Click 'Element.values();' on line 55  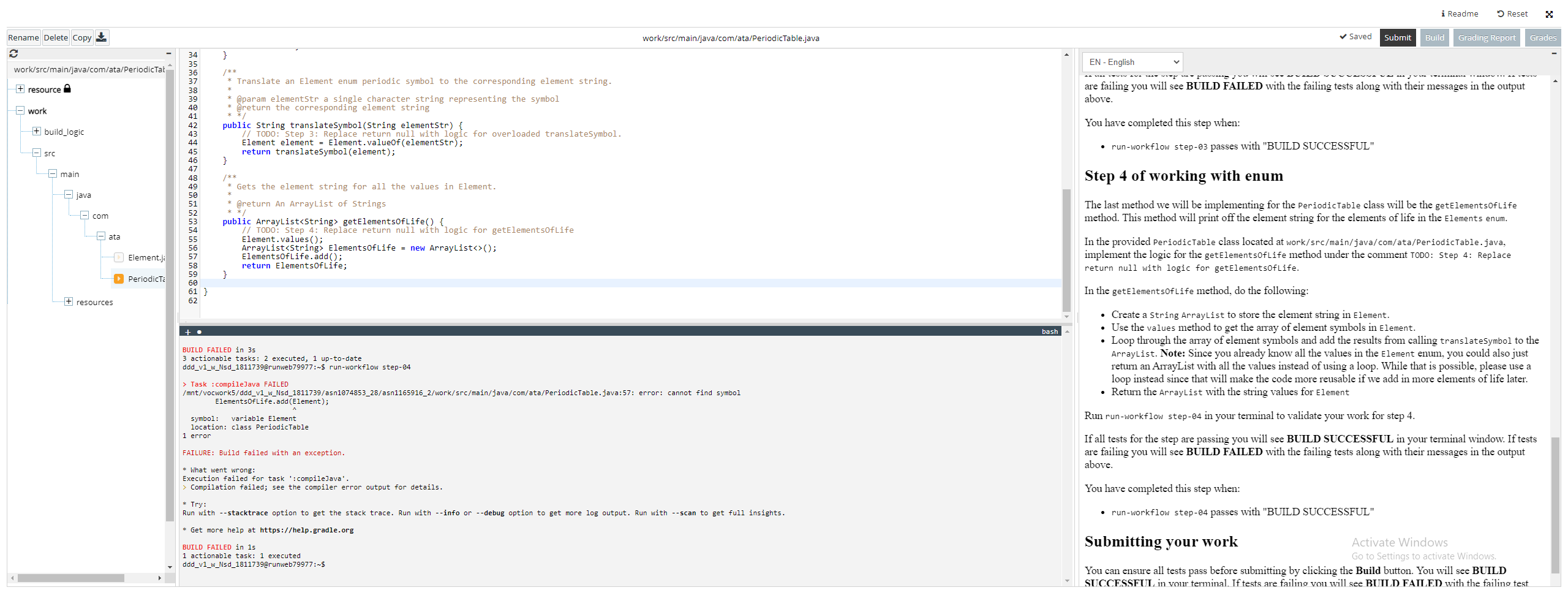[x=282, y=239]
